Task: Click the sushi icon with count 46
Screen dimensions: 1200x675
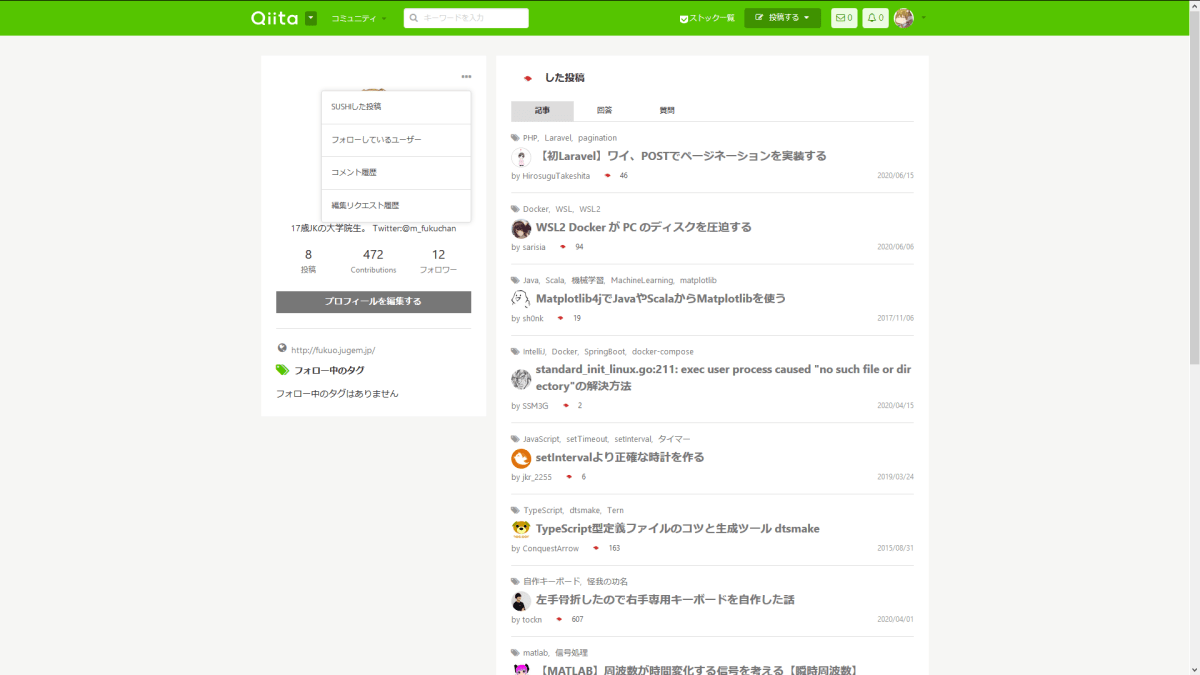Action: tap(608, 176)
